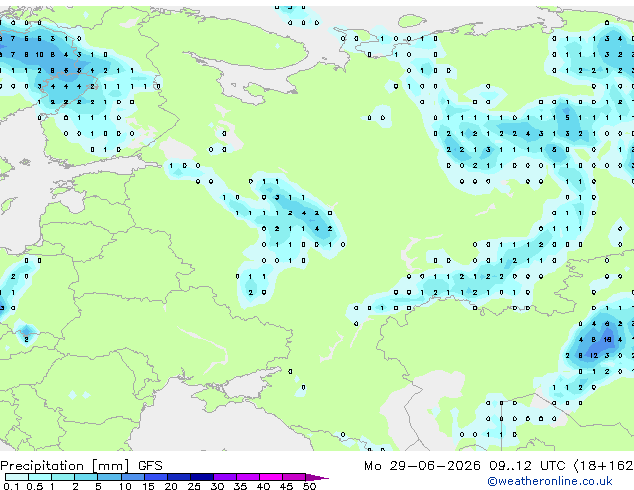The height and width of the screenshot is (490, 634).
Task: Select the 2–5 mm legend swatch
Action: coord(86,477)
